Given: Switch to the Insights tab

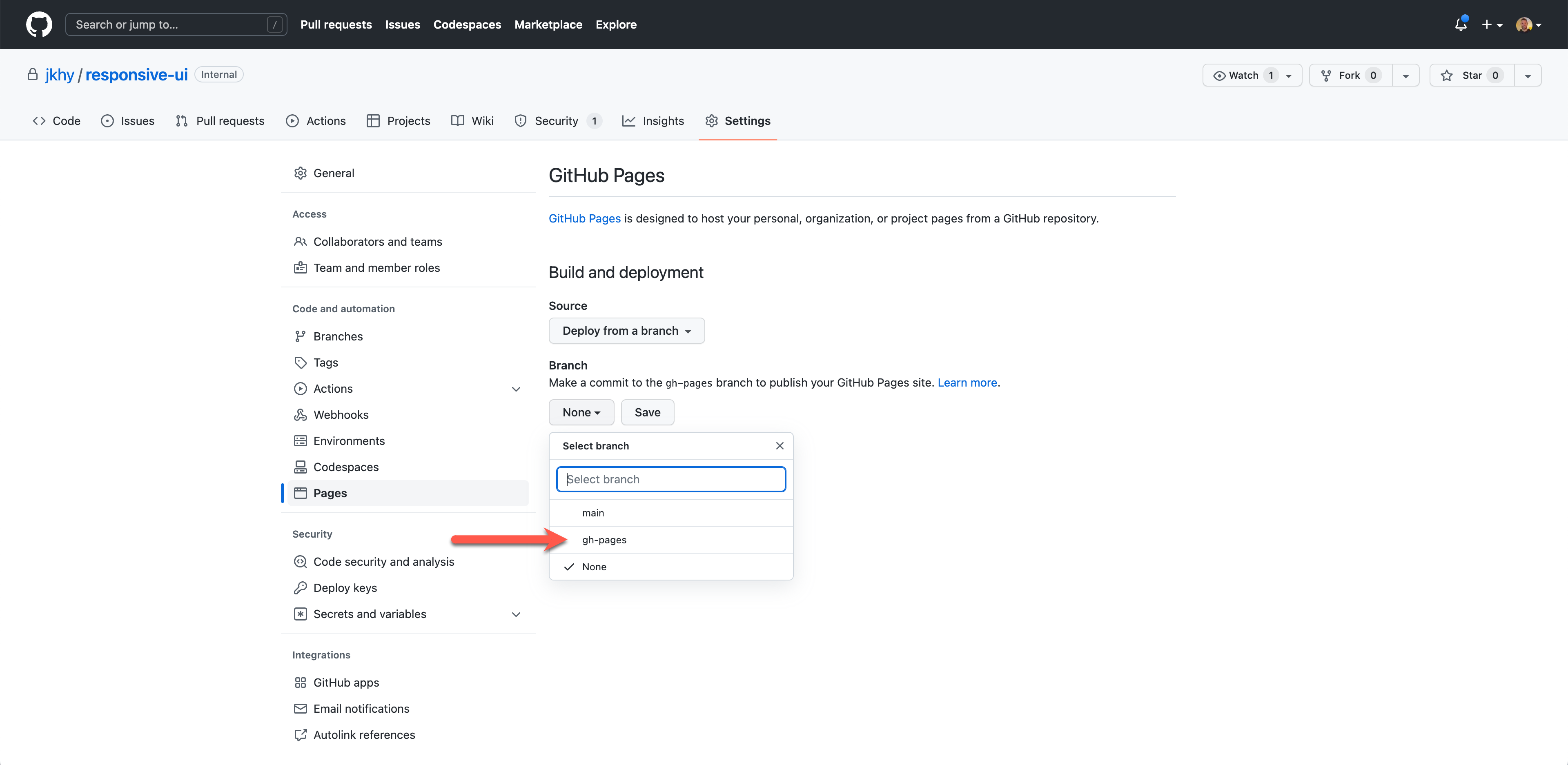Looking at the screenshot, I should [653, 120].
